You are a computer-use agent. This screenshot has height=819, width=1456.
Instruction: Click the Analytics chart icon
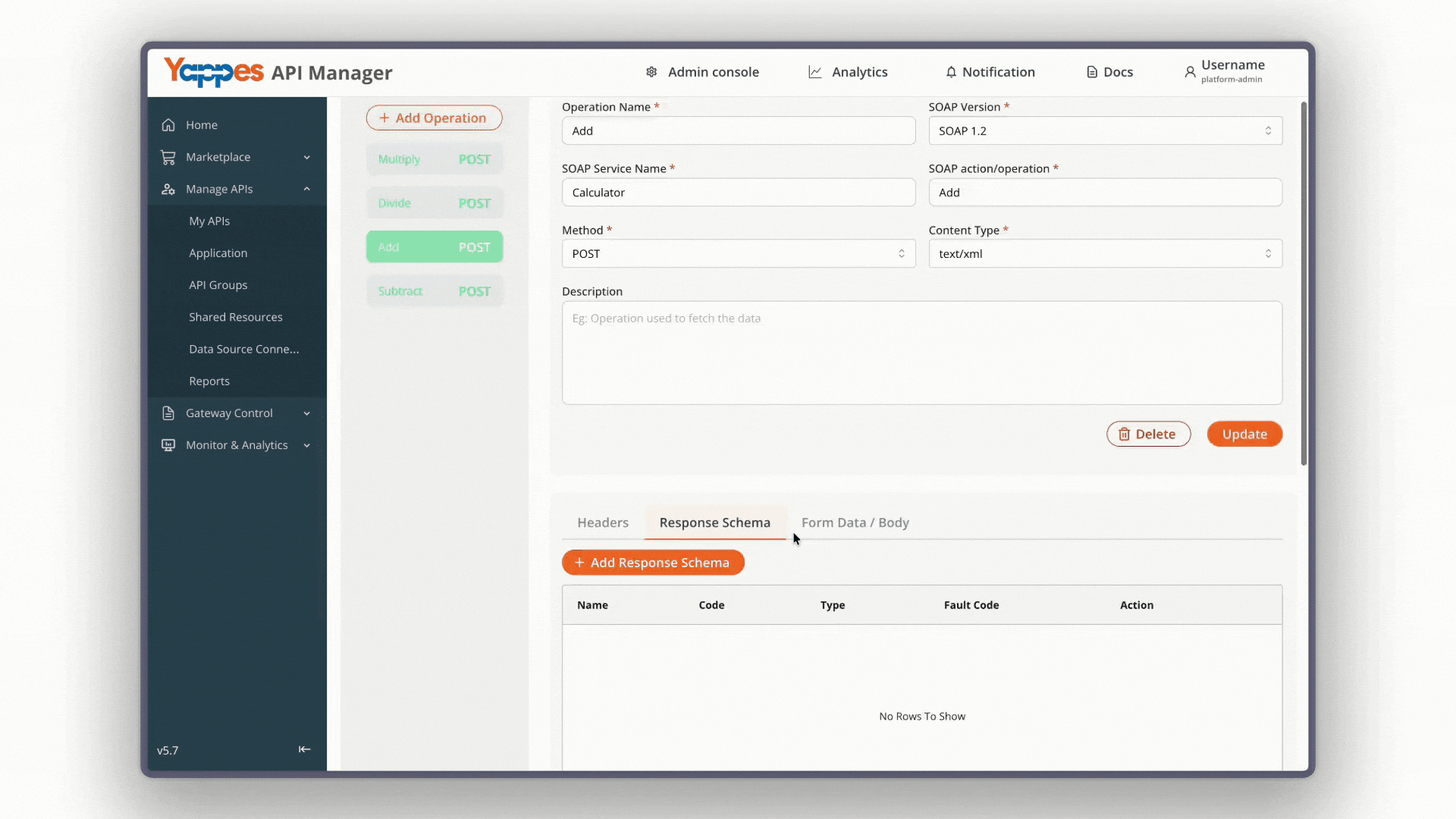(815, 72)
